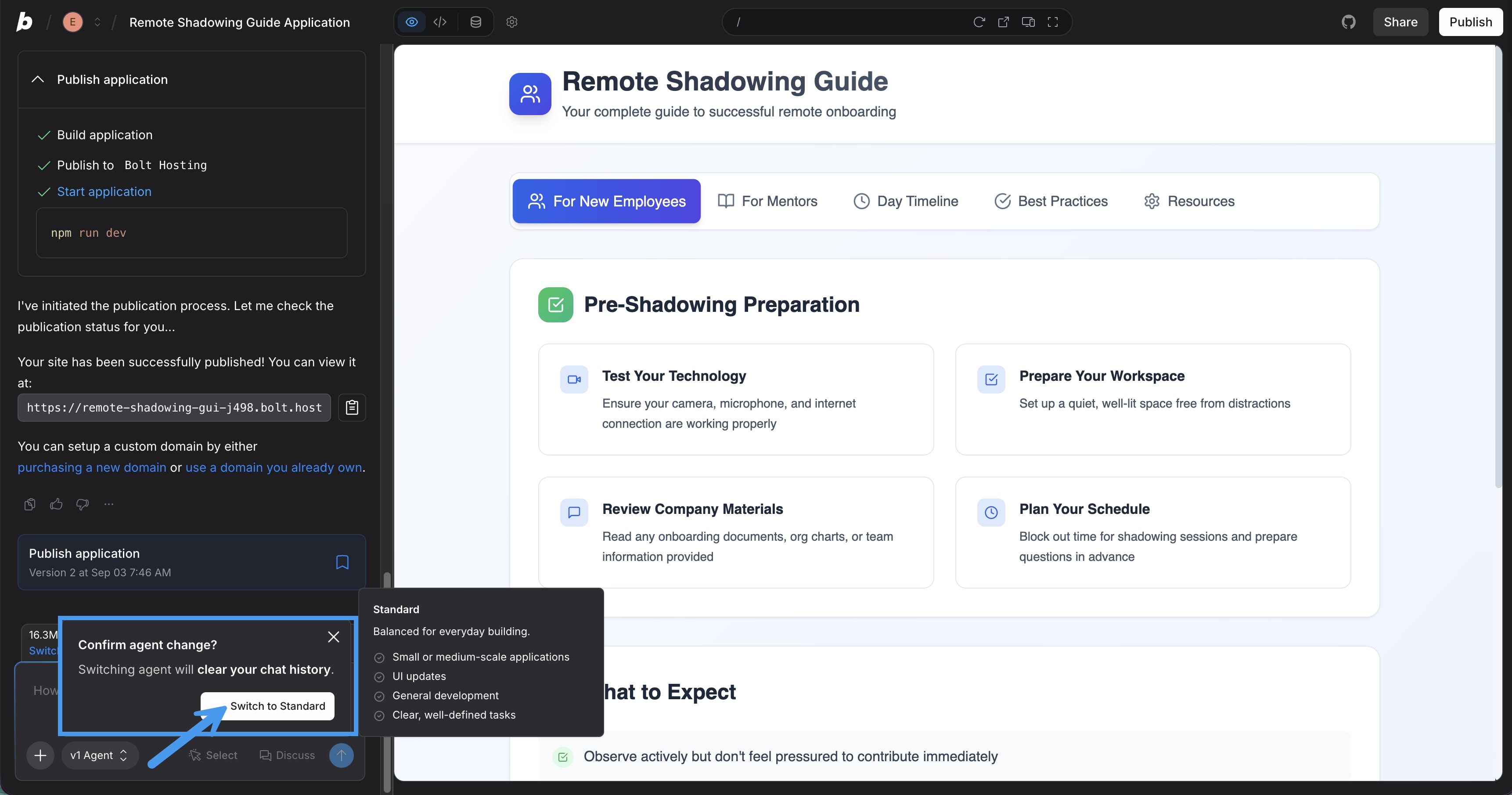Open the user avatar E menu

click(x=72, y=22)
